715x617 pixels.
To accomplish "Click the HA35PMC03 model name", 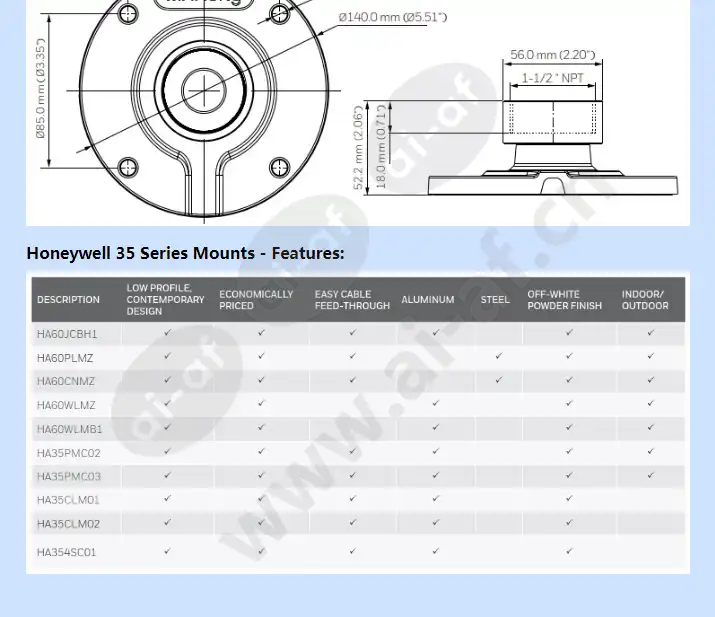I will 69,477.
